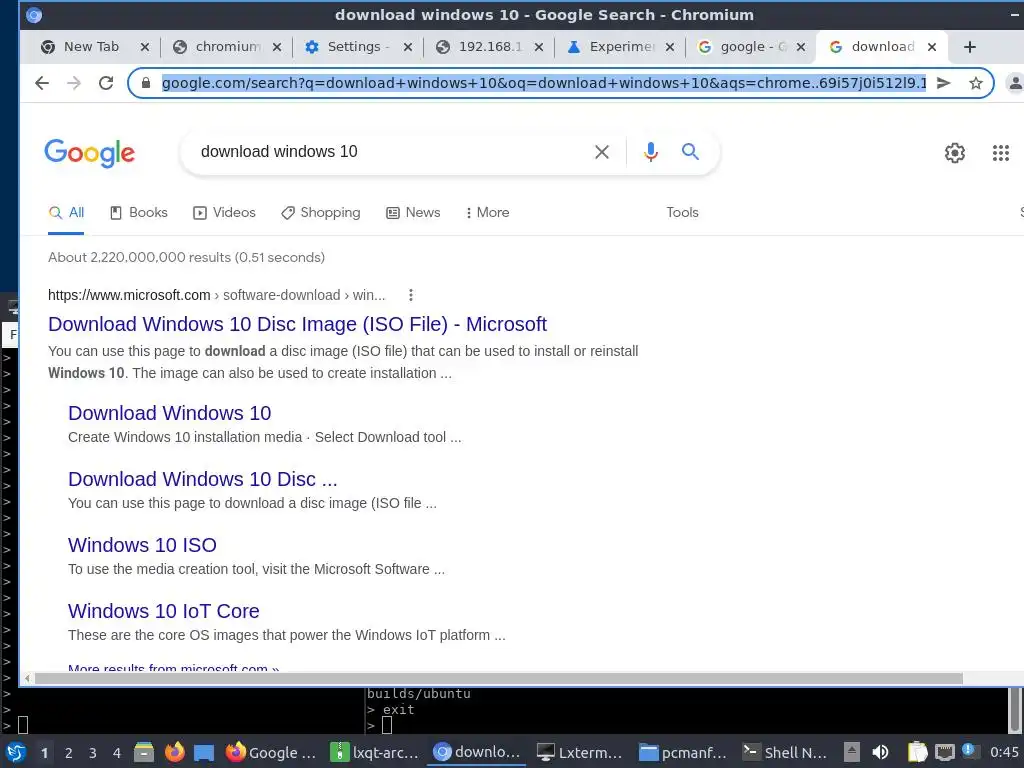This screenshot has width=1024, height=768.
Task: Filter results by Videos
Action: [224, 213]
